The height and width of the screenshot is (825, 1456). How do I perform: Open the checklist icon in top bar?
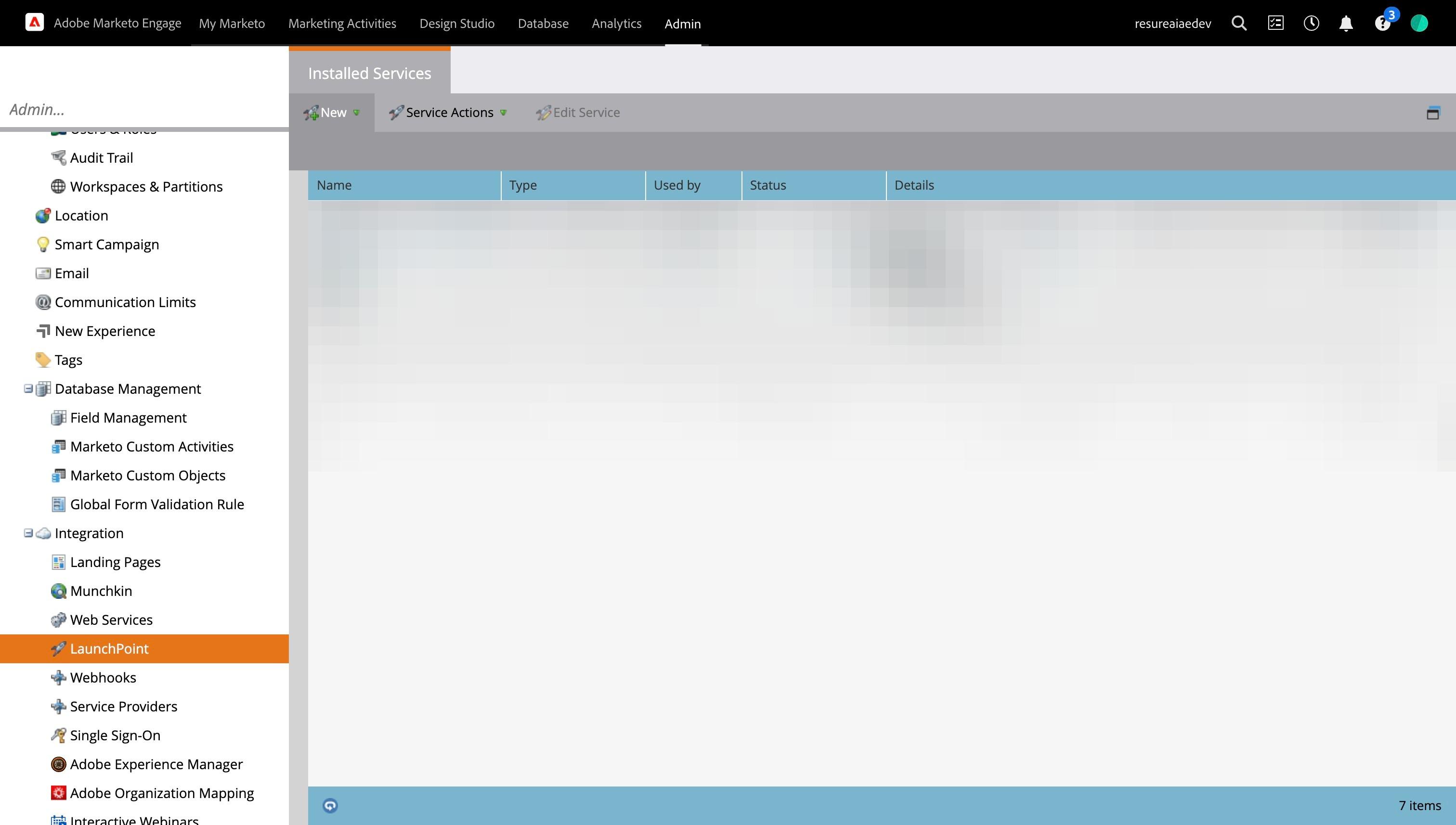coord(1275,23)
